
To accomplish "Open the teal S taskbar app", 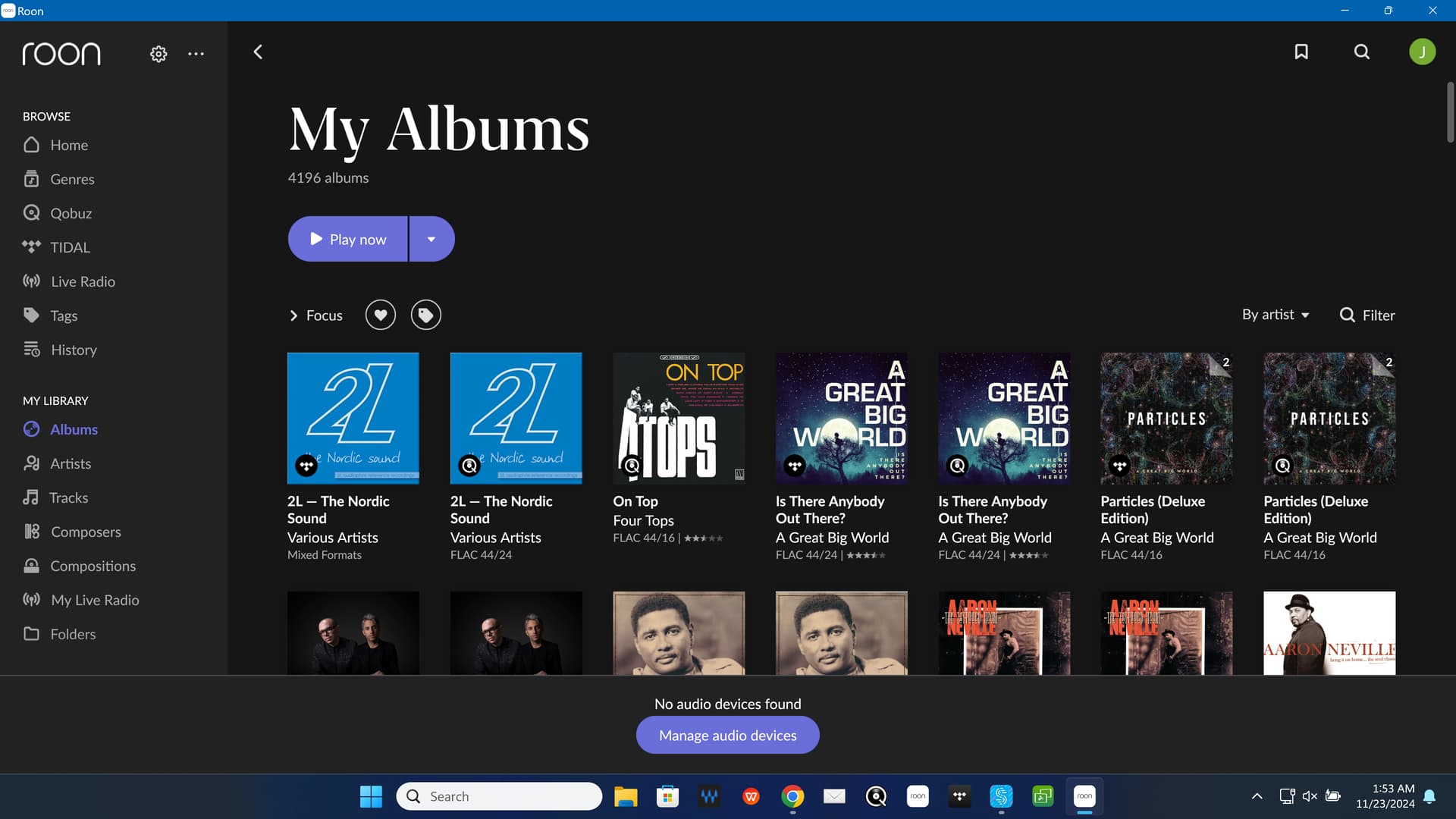I will coord(1001,796).
